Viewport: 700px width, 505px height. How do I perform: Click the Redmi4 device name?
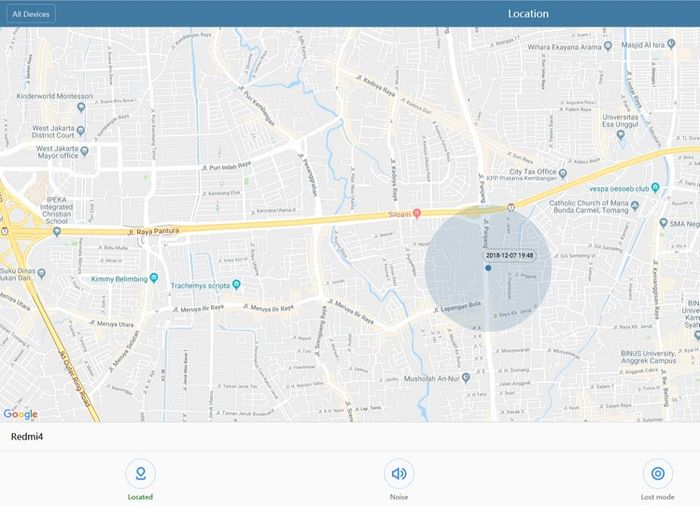click(x=27, y=437)
